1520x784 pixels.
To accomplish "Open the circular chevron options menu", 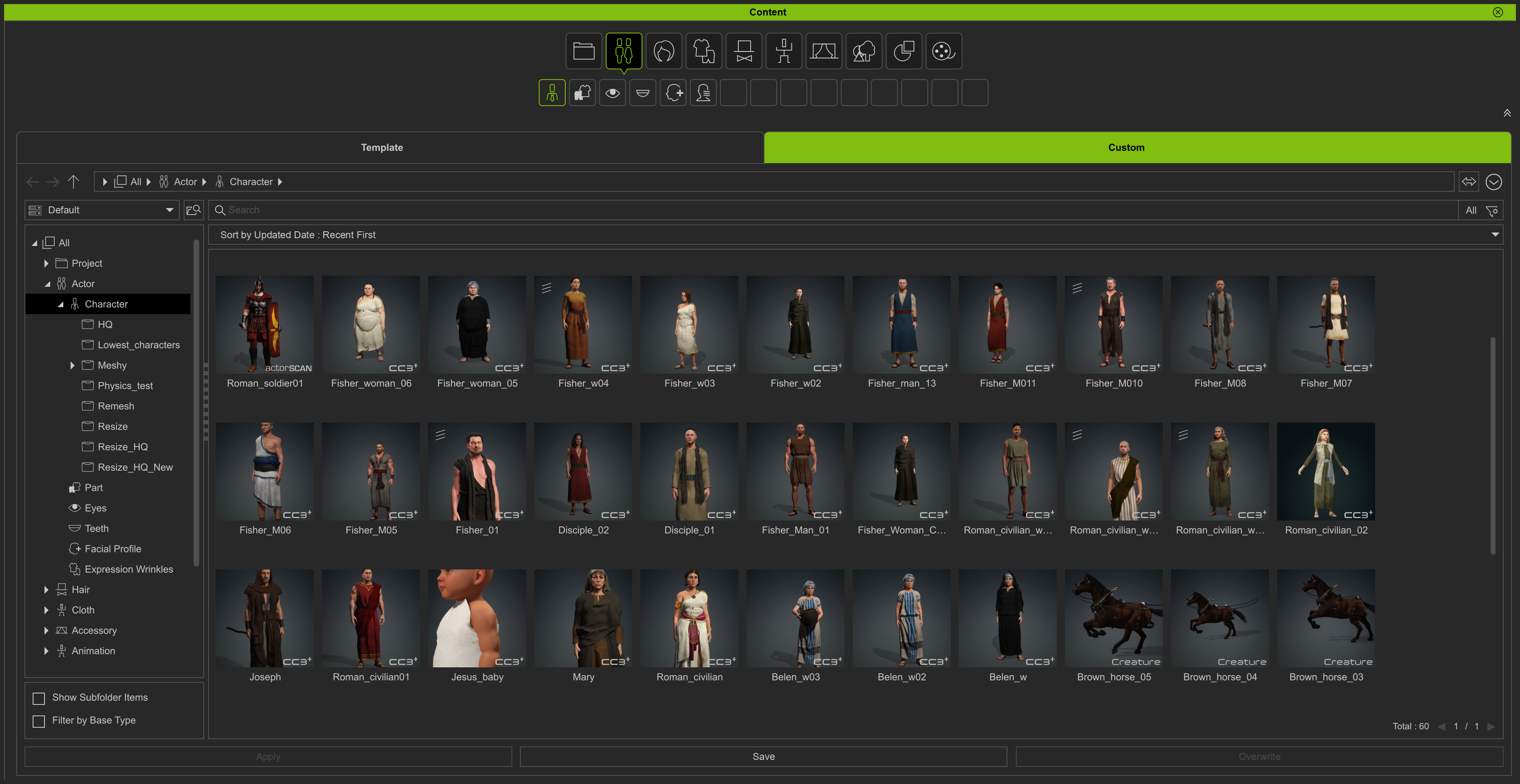I will (x=1493, y=182).
